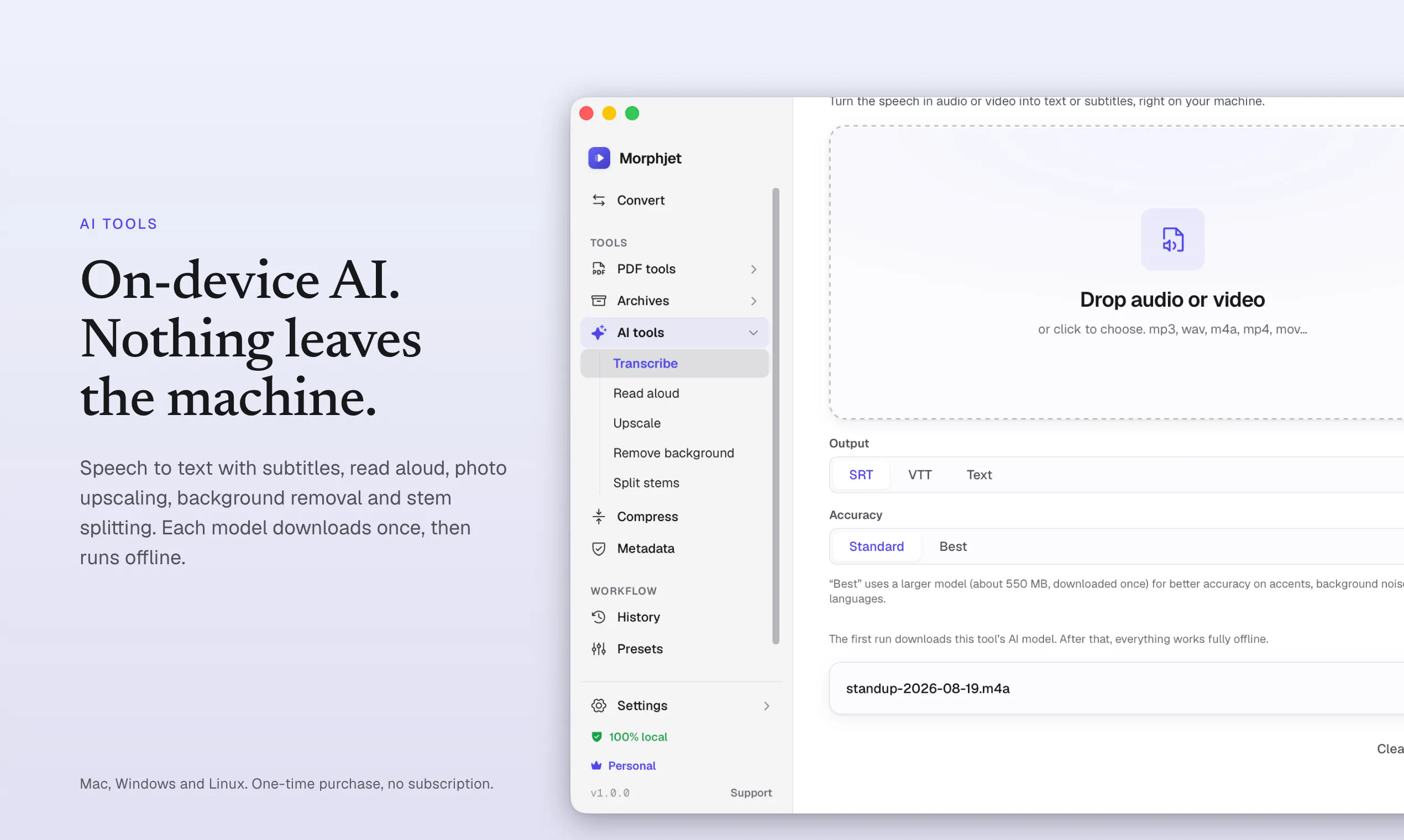Click the Archives box icon
Image resolution: width=1404 pixels, height=840 pixels.
pyautogui.click(x=599, y=301)
